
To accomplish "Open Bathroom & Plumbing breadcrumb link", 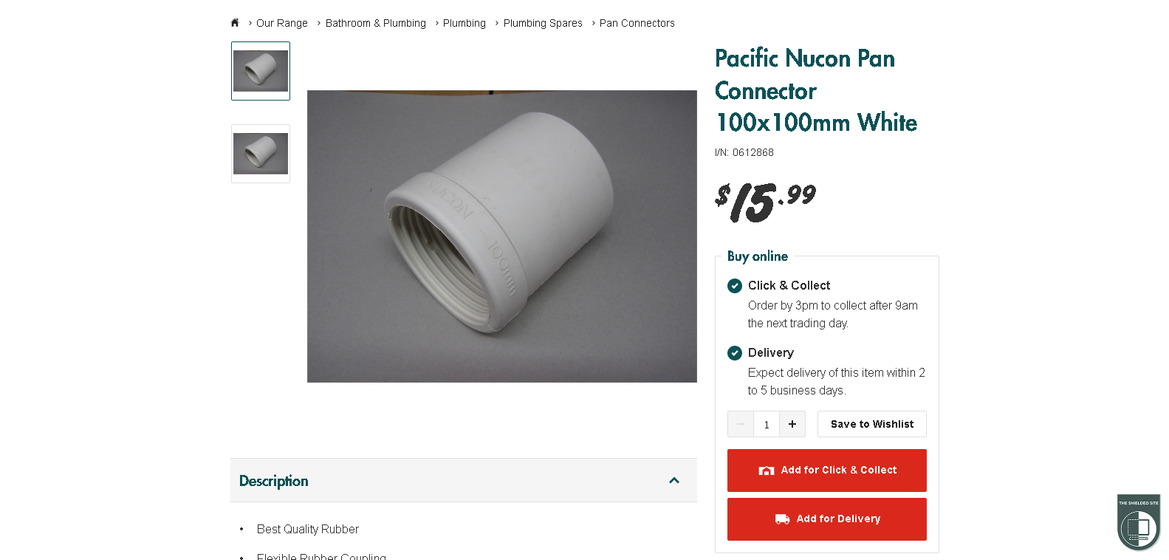I will 375,23.
